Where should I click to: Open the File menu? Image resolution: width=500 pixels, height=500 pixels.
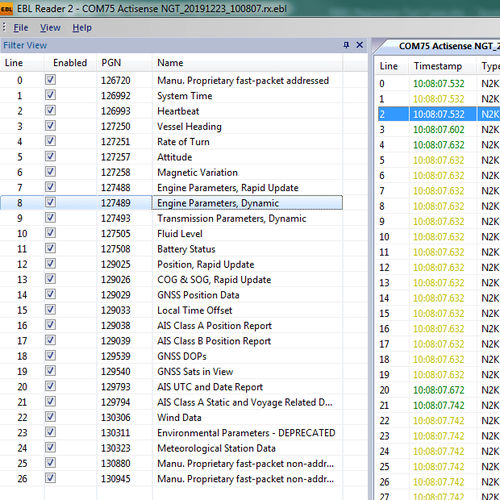point(21,28)
